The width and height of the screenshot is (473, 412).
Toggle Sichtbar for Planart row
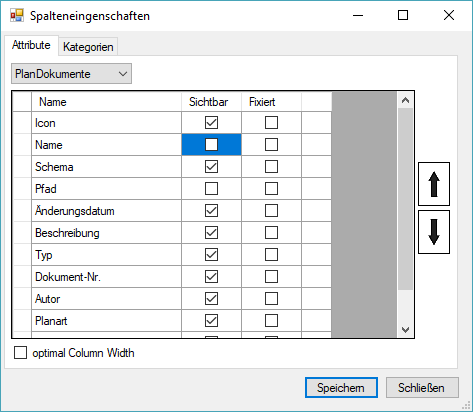pyautogui.click(x=211, y=321)
